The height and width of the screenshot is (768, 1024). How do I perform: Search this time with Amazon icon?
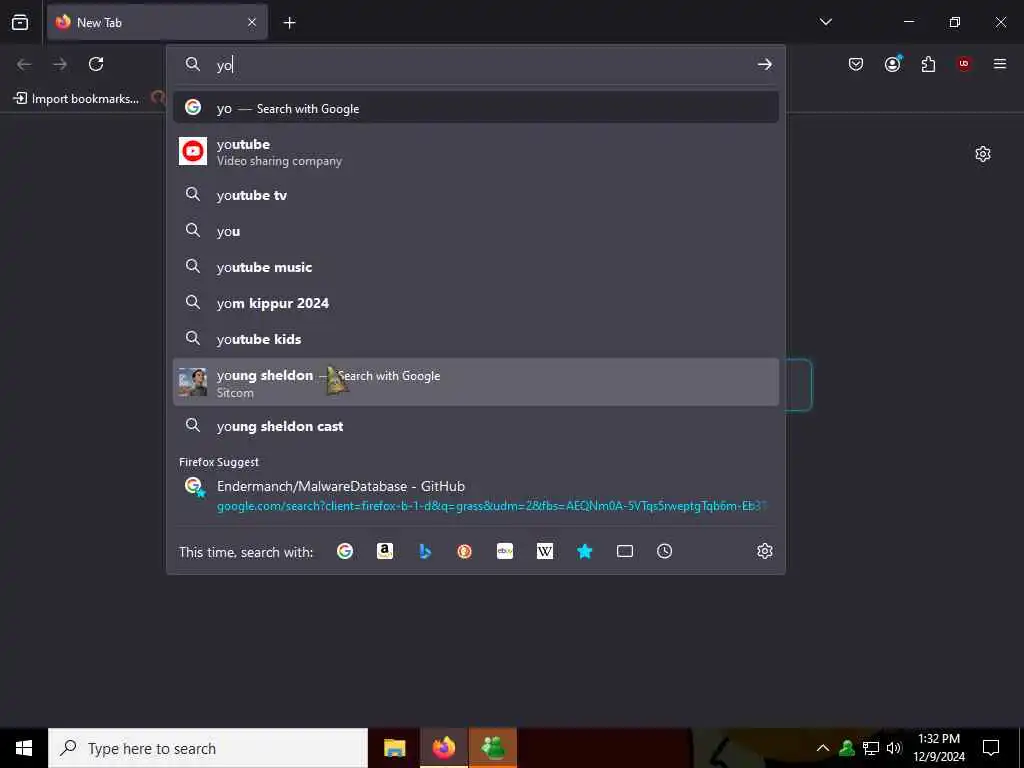(x=385, y=551)
